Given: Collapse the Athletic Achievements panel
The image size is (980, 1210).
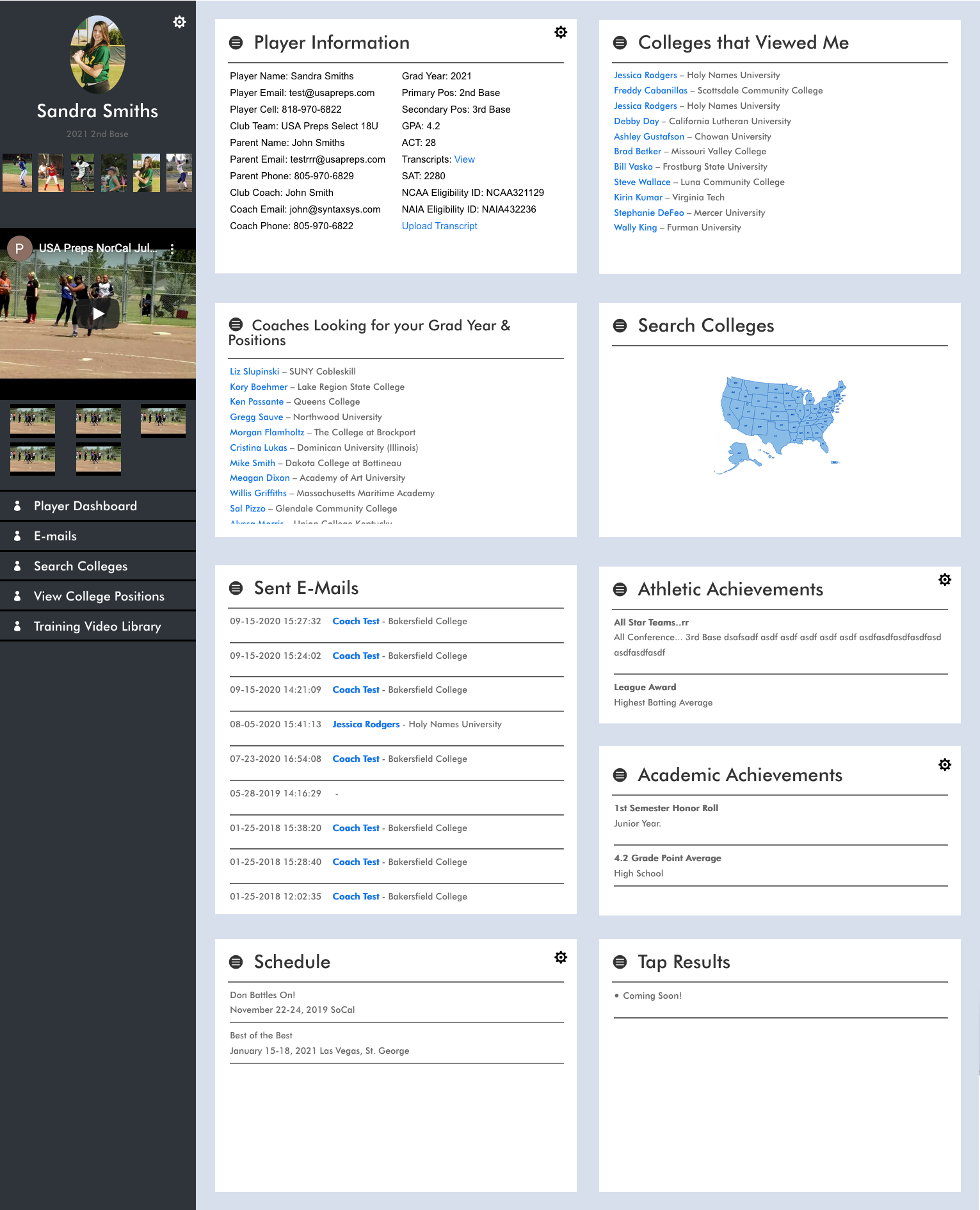Looking at the screenshot, I should click(620, 590).
